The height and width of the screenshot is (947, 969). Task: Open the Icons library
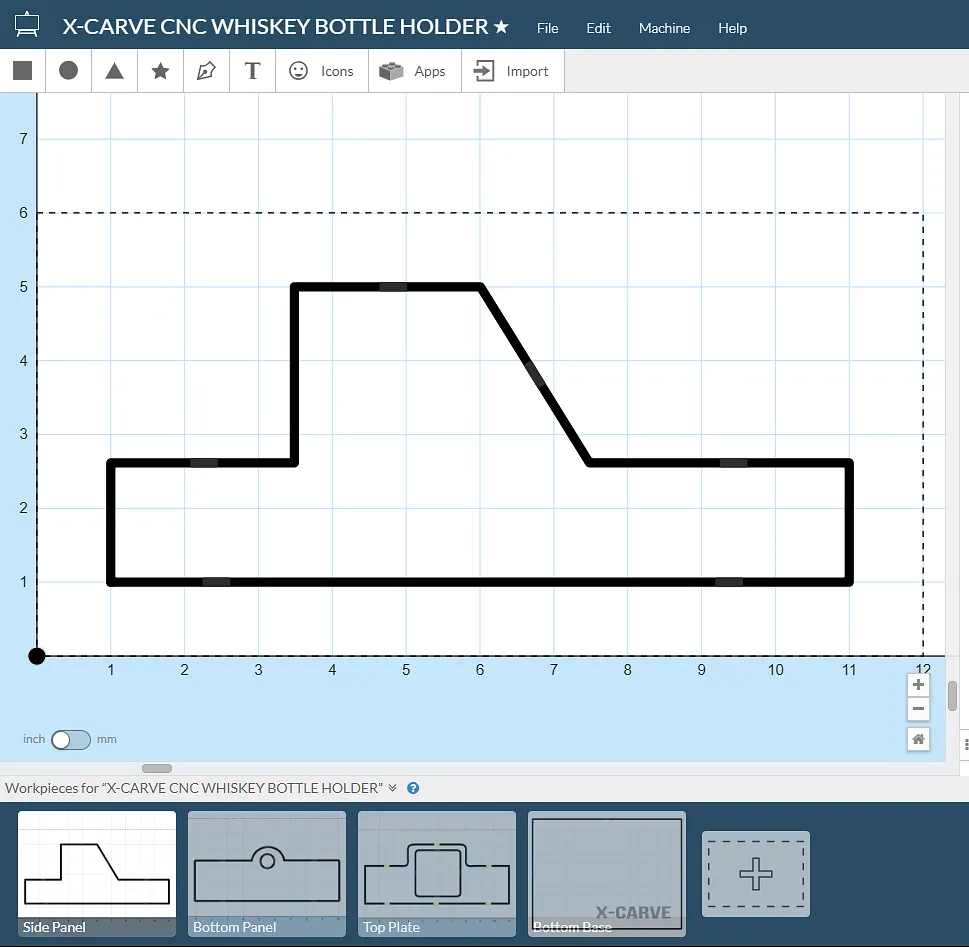pyautogui.click(x=321, y=71)
